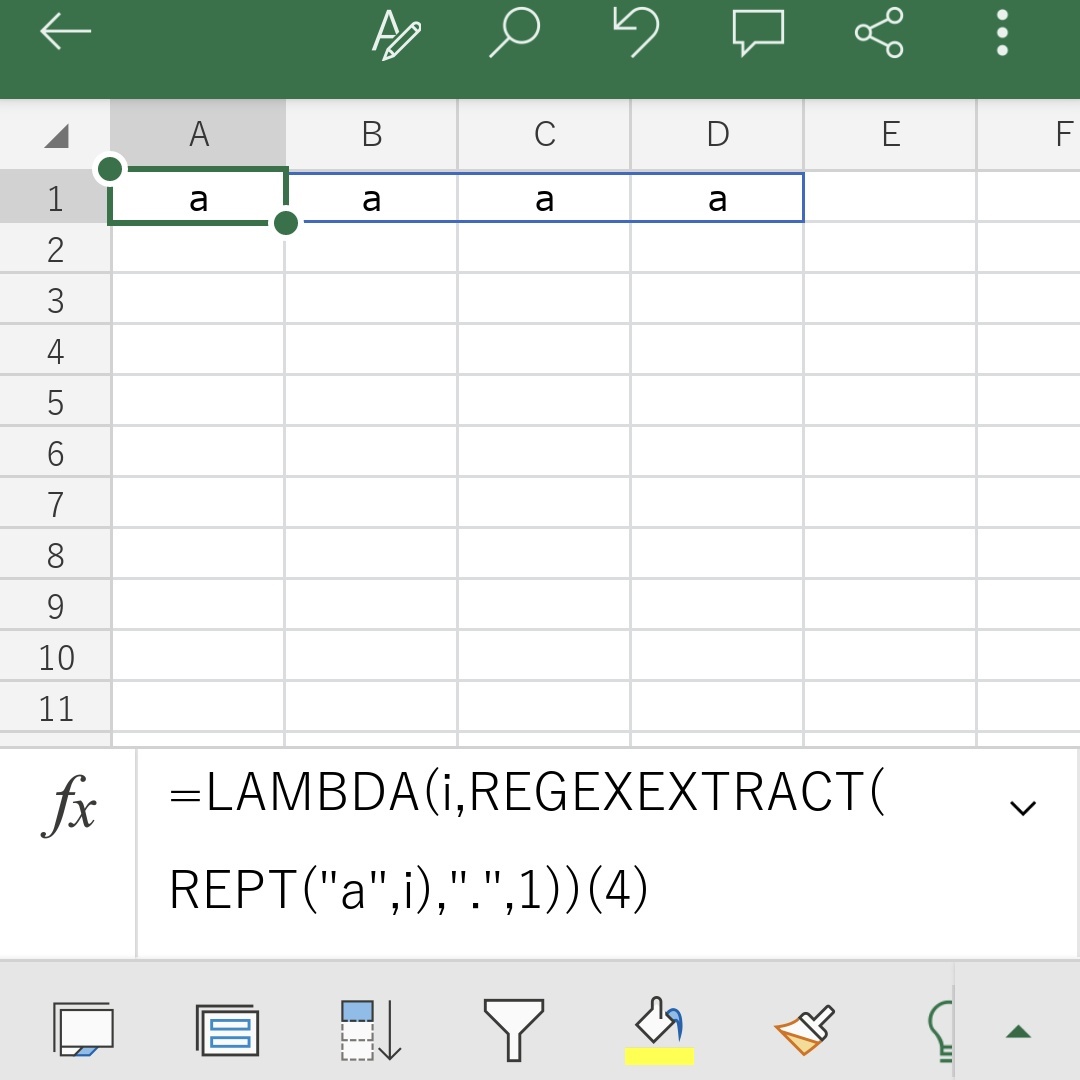The image size is (1080, 1080).
Task: Tap the filter funnel icon
Action: (514, 1030)
